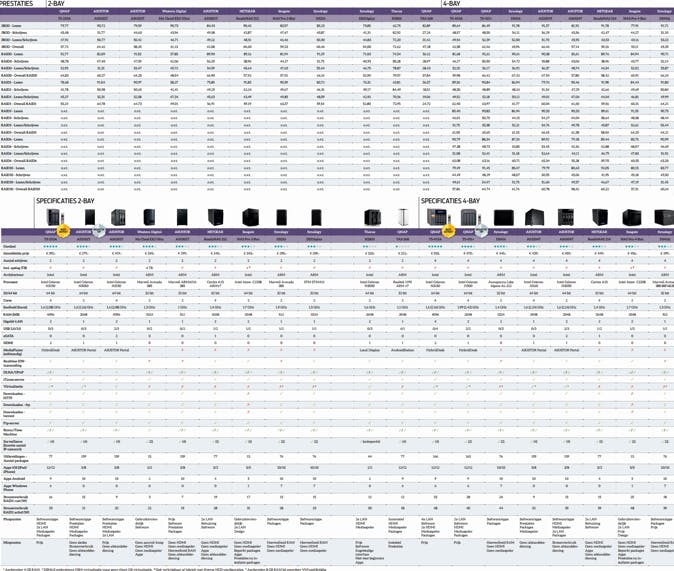The width and height of the screenshot is (674, 571).
Task: Open the 2-bay QNAP photo with remote
Action: (x=55, y=217)
